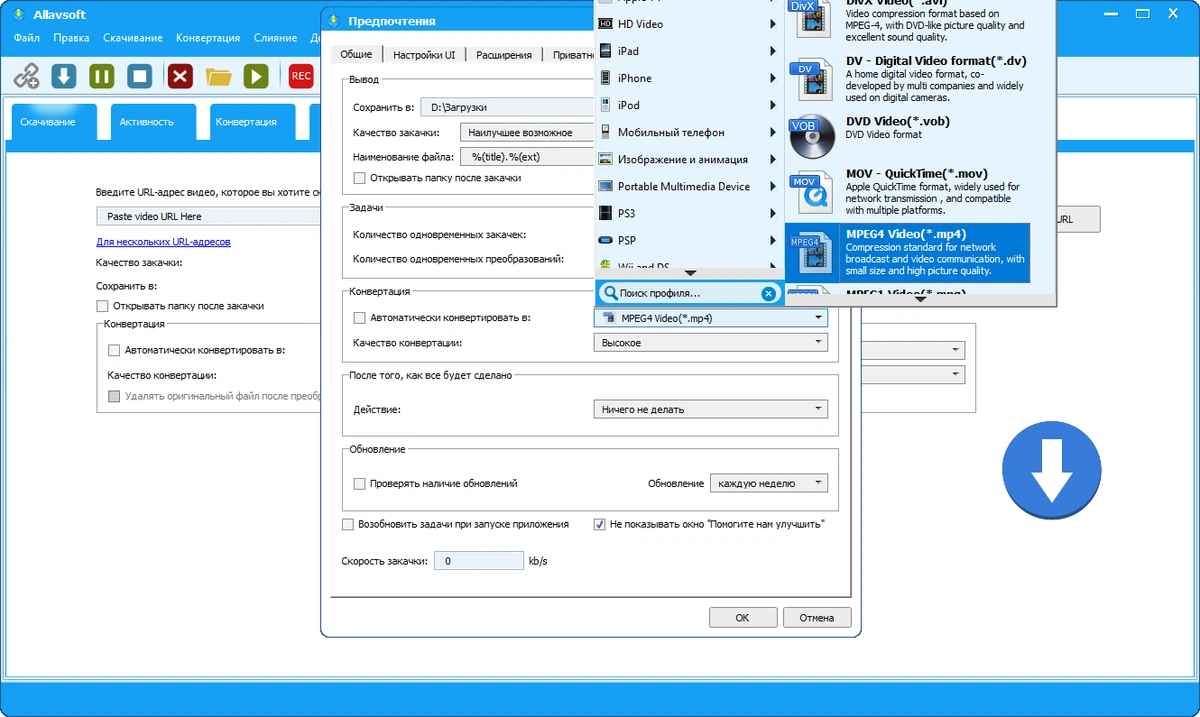Click the blue download arrow toolbar icon
Screen dimensions: 1200x717
[x=64, y=76]
